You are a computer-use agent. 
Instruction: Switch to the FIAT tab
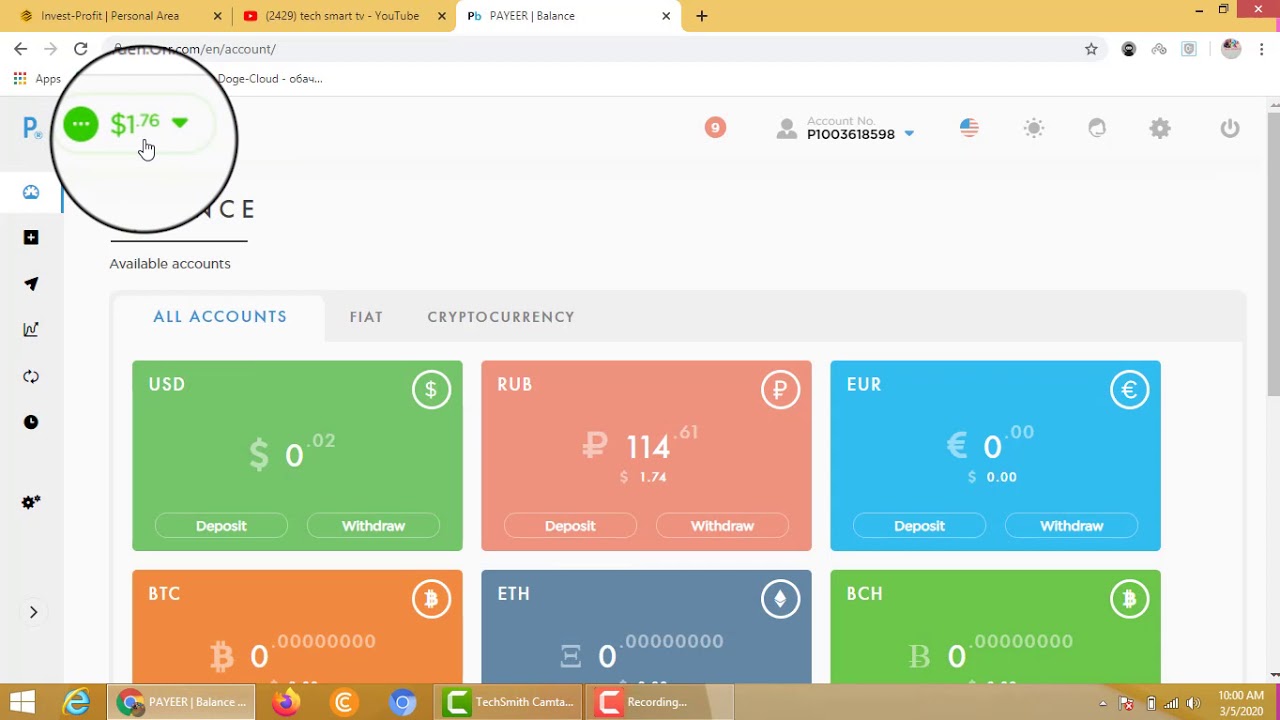[x=366, y=317]
